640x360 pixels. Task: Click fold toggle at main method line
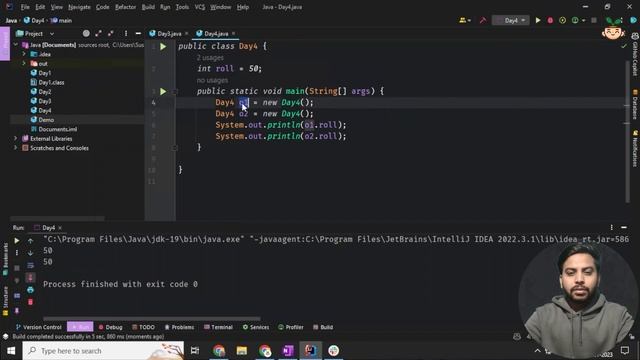pyautogui.click(x=175, y=91)
